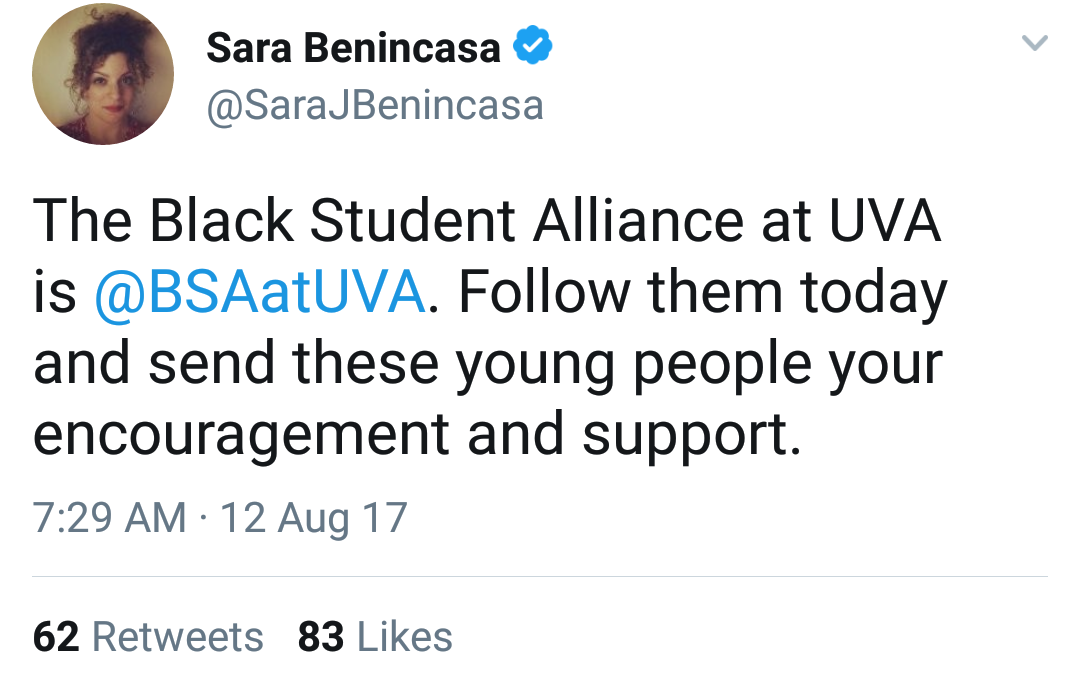Click the dot separator between time and date

pos(203,518)
